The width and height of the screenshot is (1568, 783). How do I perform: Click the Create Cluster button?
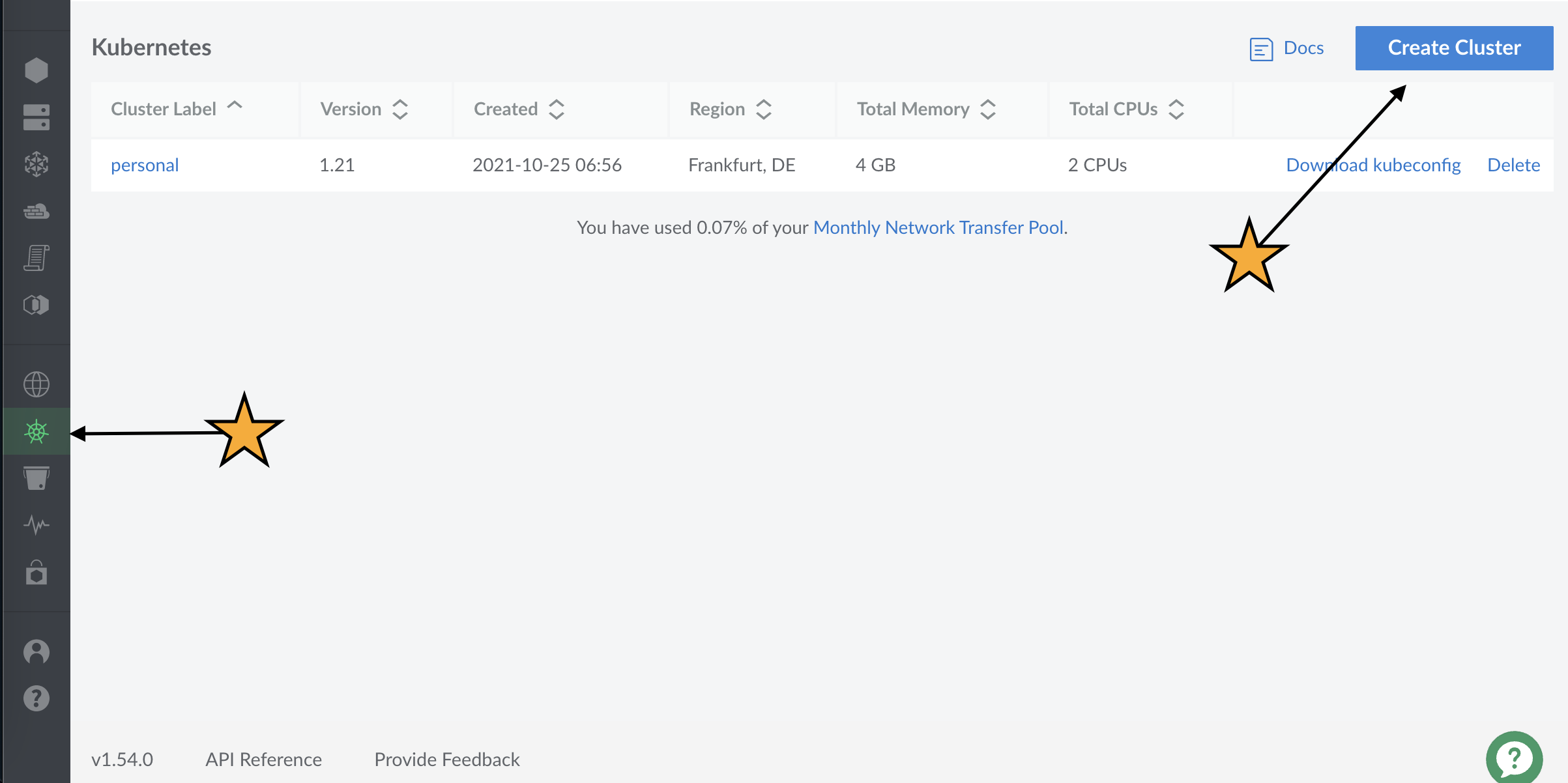pos(1454,48)
